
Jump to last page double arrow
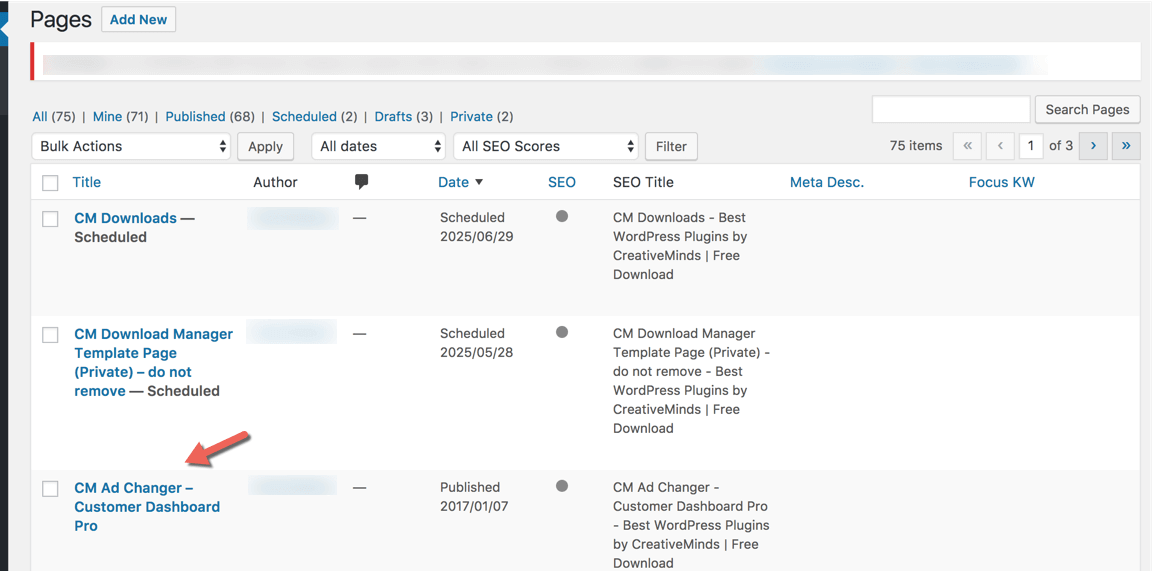1126,146
